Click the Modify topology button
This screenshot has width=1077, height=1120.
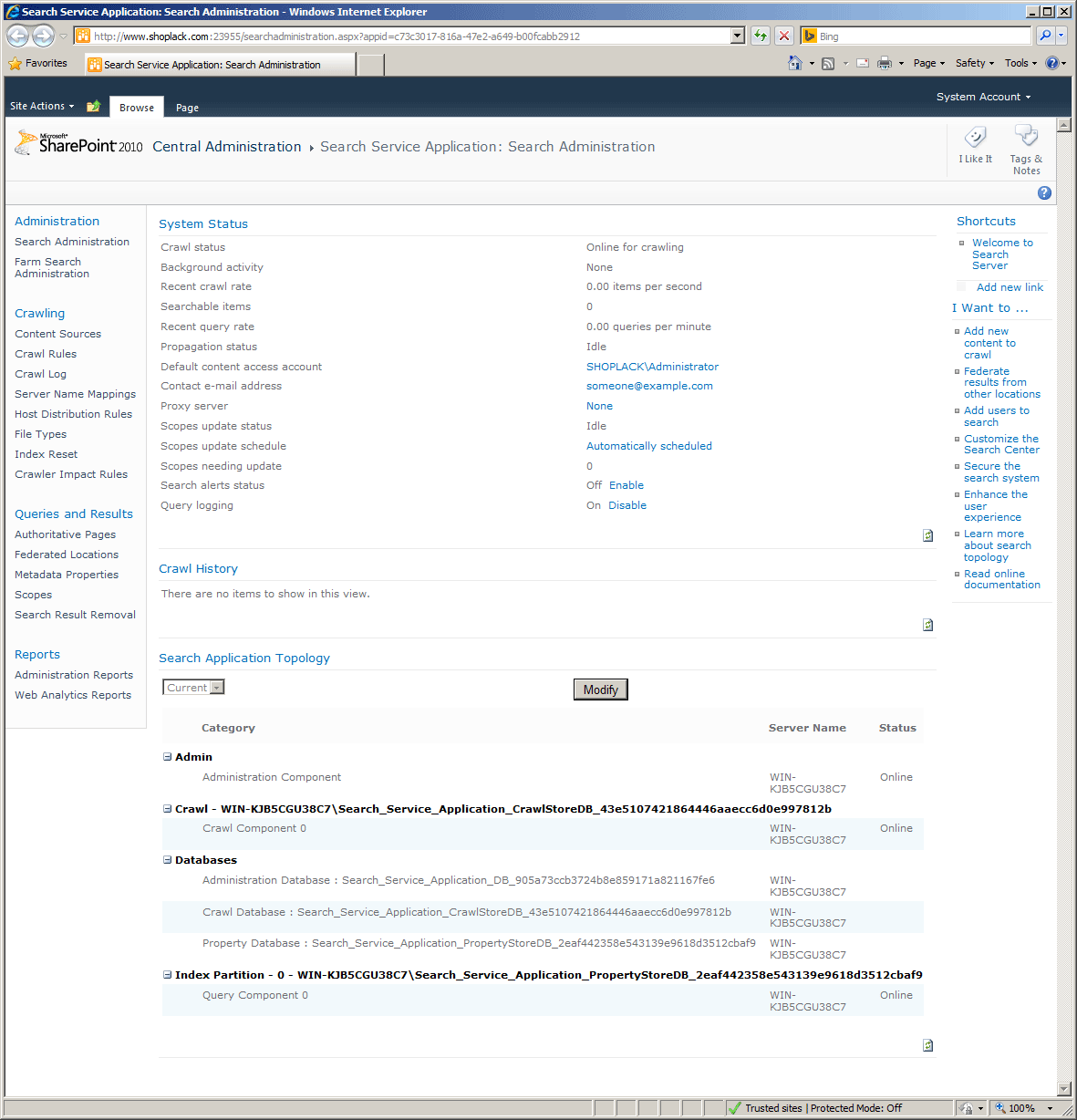pos(600,690)
